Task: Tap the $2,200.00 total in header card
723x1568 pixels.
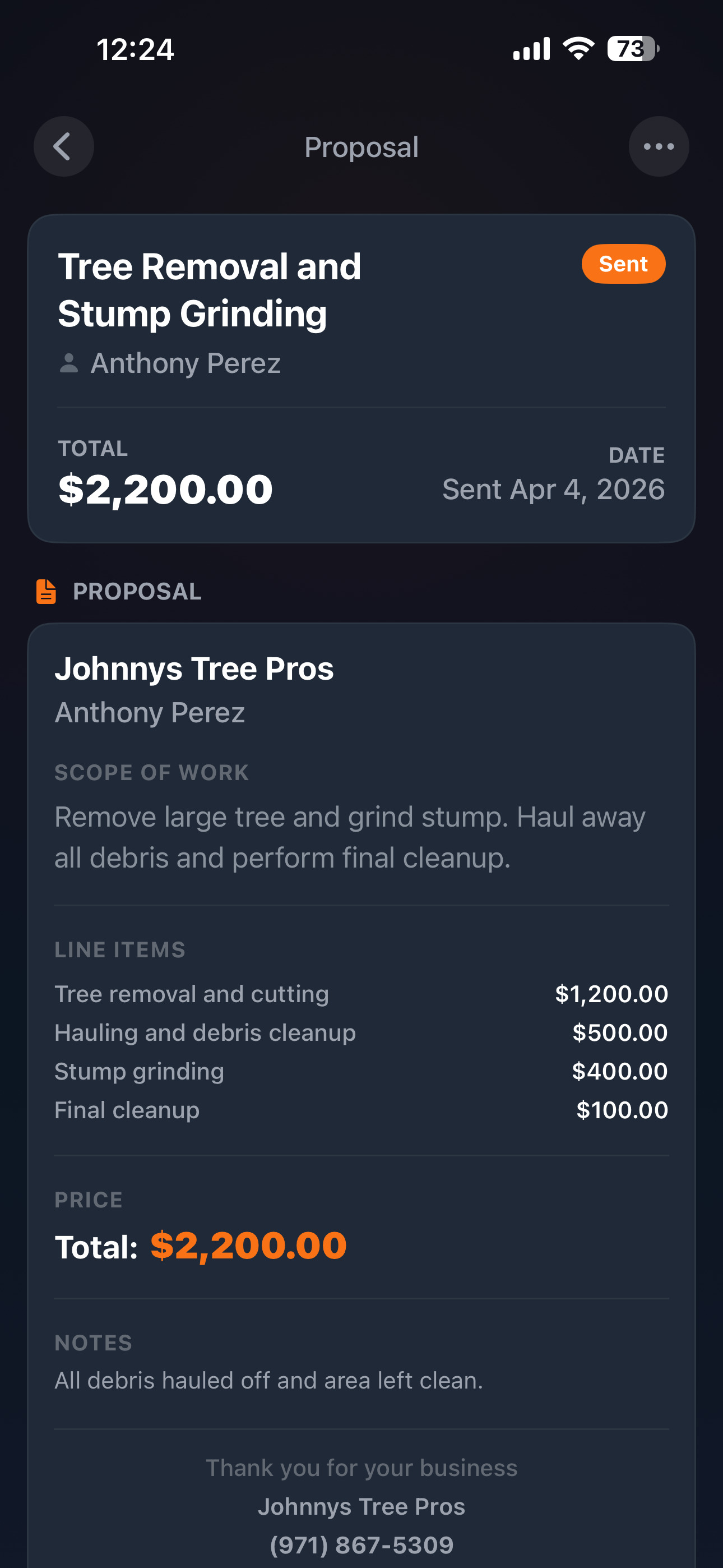Action: [x=165, y=490]
